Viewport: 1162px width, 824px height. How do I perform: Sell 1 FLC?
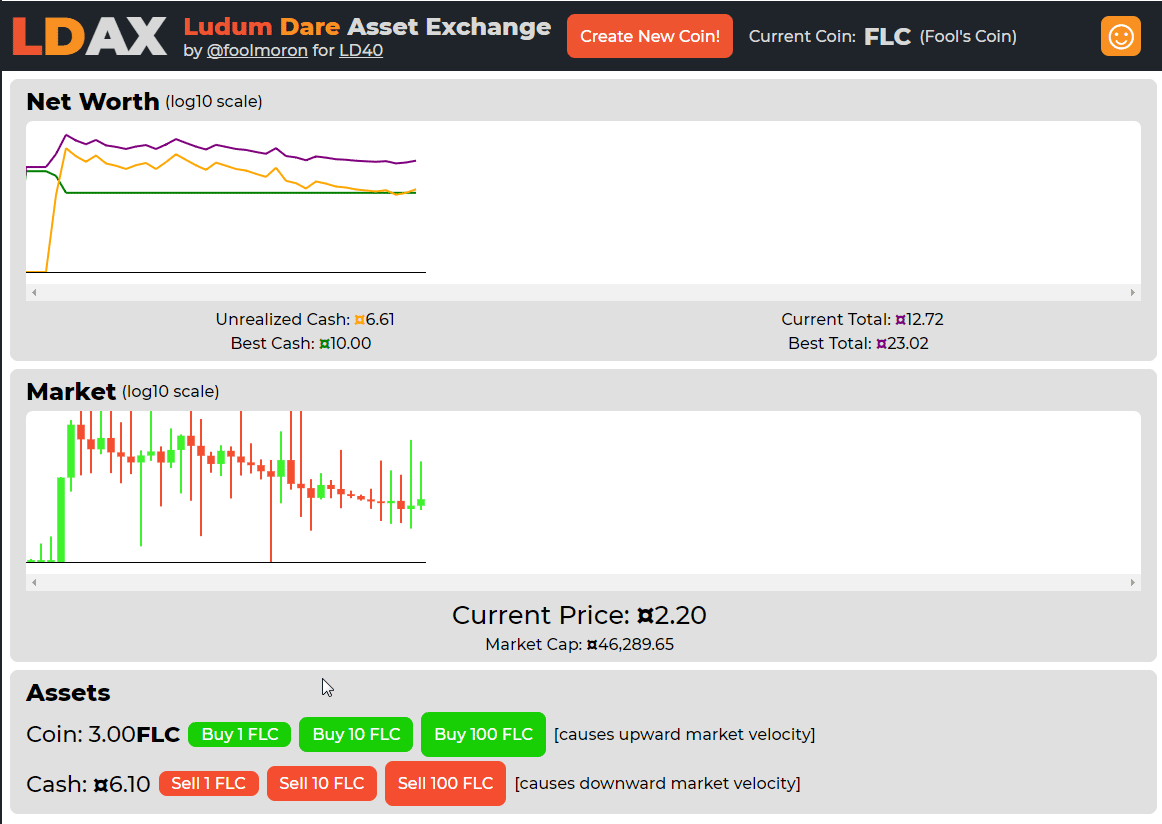(x=209, y=783)
